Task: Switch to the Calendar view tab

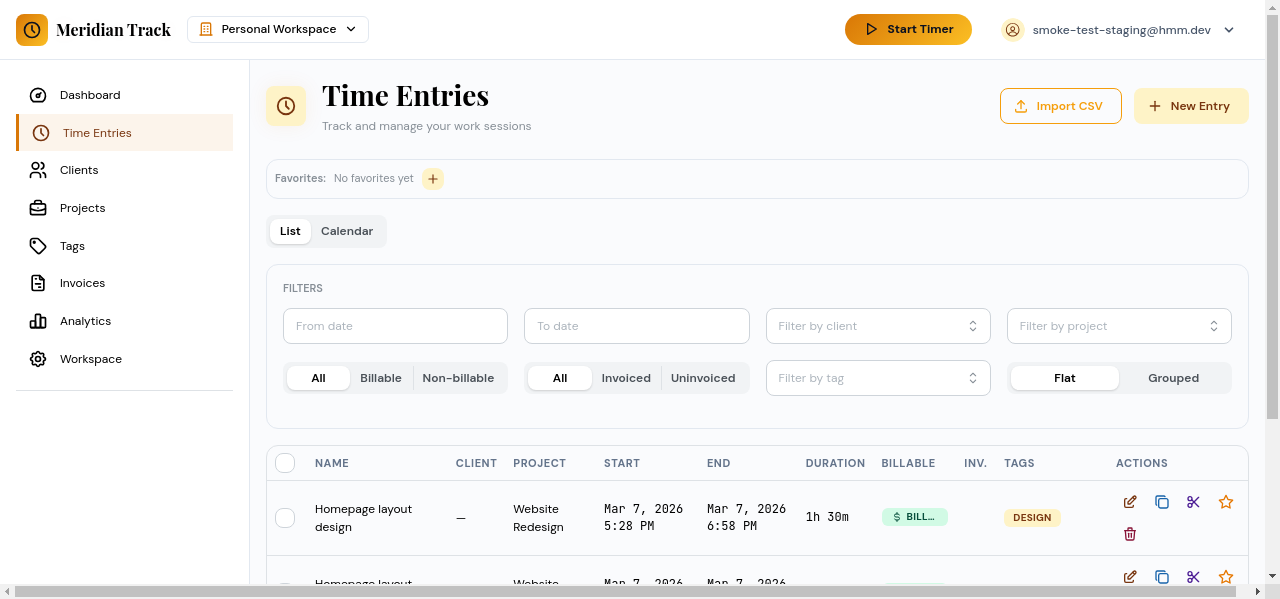Action: tap(346, 231)
